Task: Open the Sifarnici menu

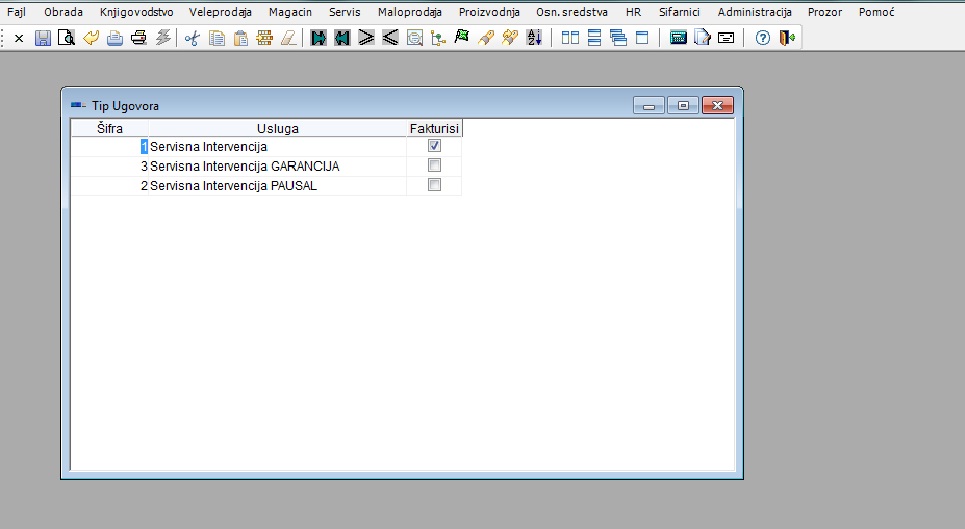Action: coord(679,12)
